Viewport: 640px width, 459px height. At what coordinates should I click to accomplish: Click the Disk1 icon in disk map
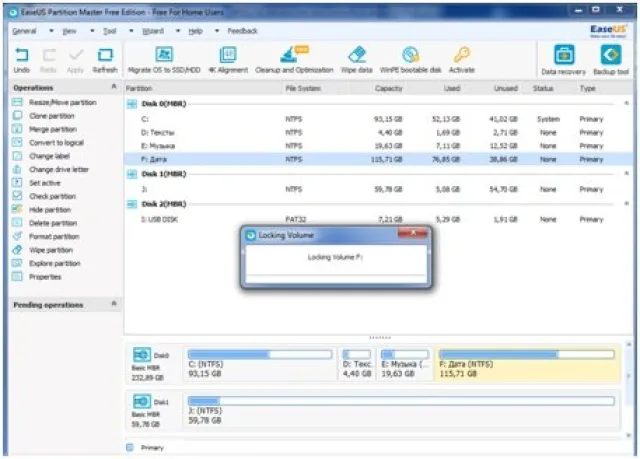[142, 401]
